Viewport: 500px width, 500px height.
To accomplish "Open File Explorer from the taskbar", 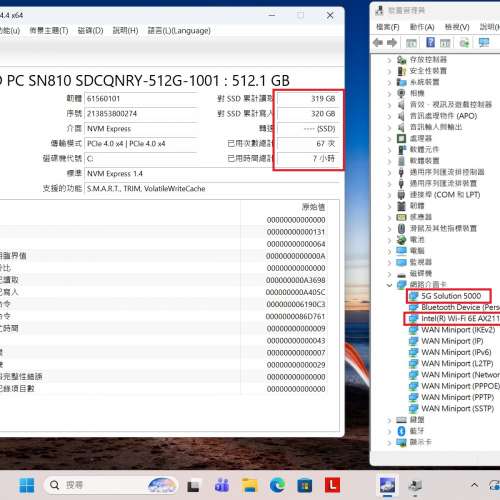I will click(250, 485).
